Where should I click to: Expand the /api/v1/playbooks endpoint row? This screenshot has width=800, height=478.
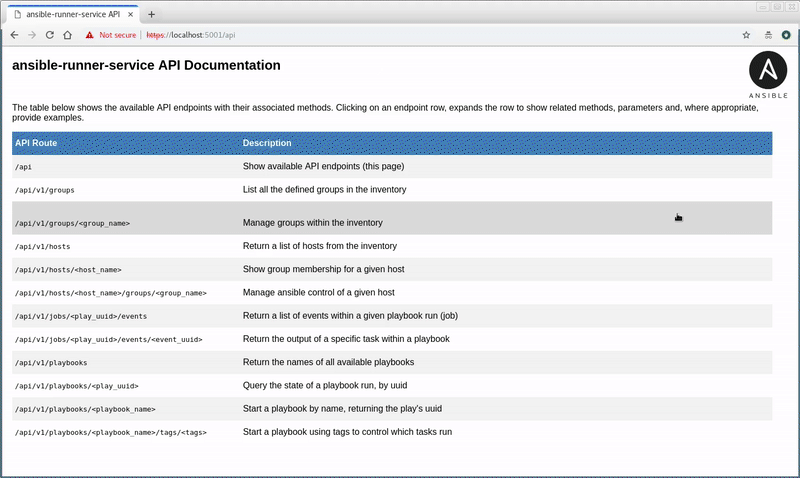[392, 362]
